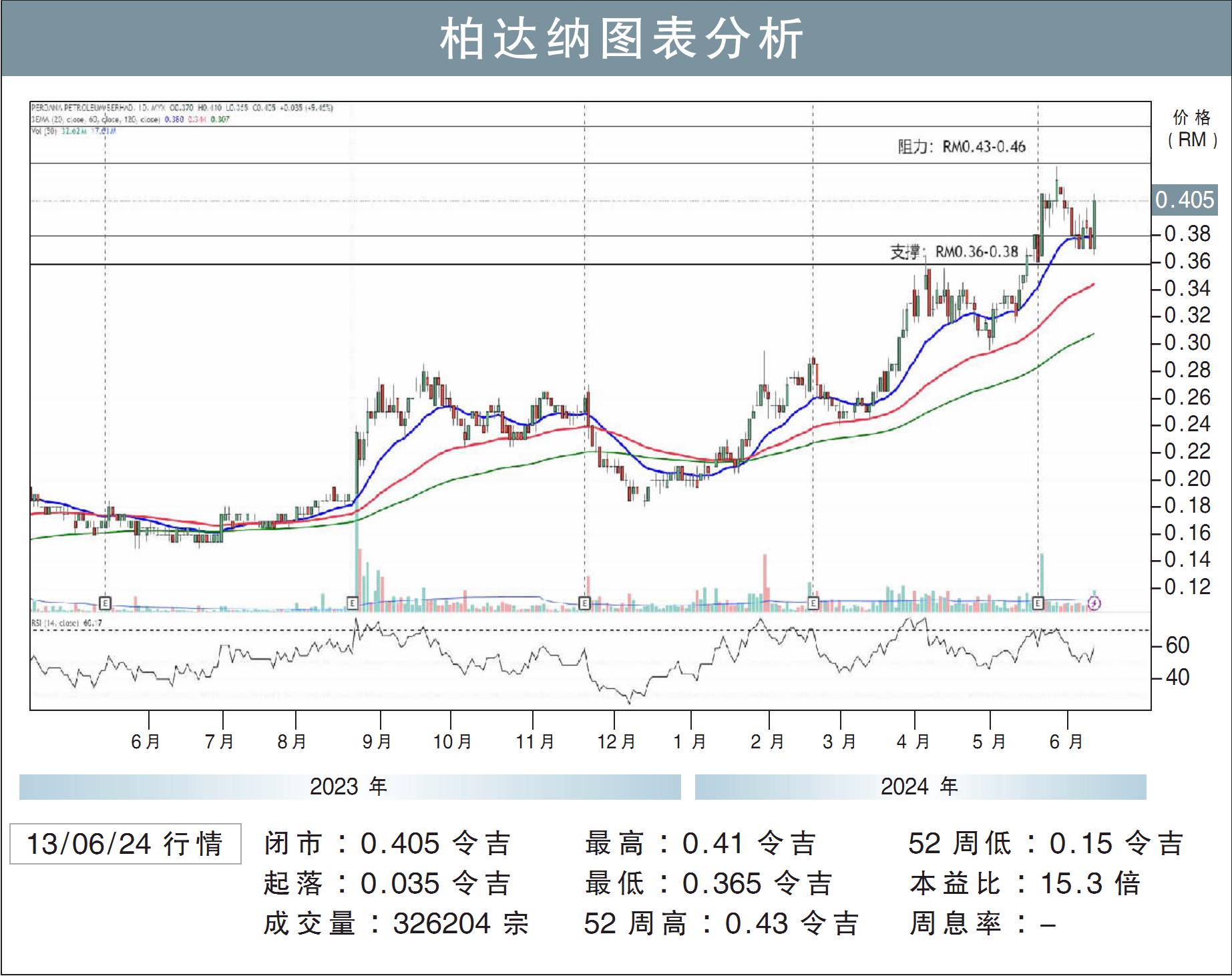Click the 0.30 price axis label
Viewport: 1232px width, 976px height.
click(x=1187, y=342)
